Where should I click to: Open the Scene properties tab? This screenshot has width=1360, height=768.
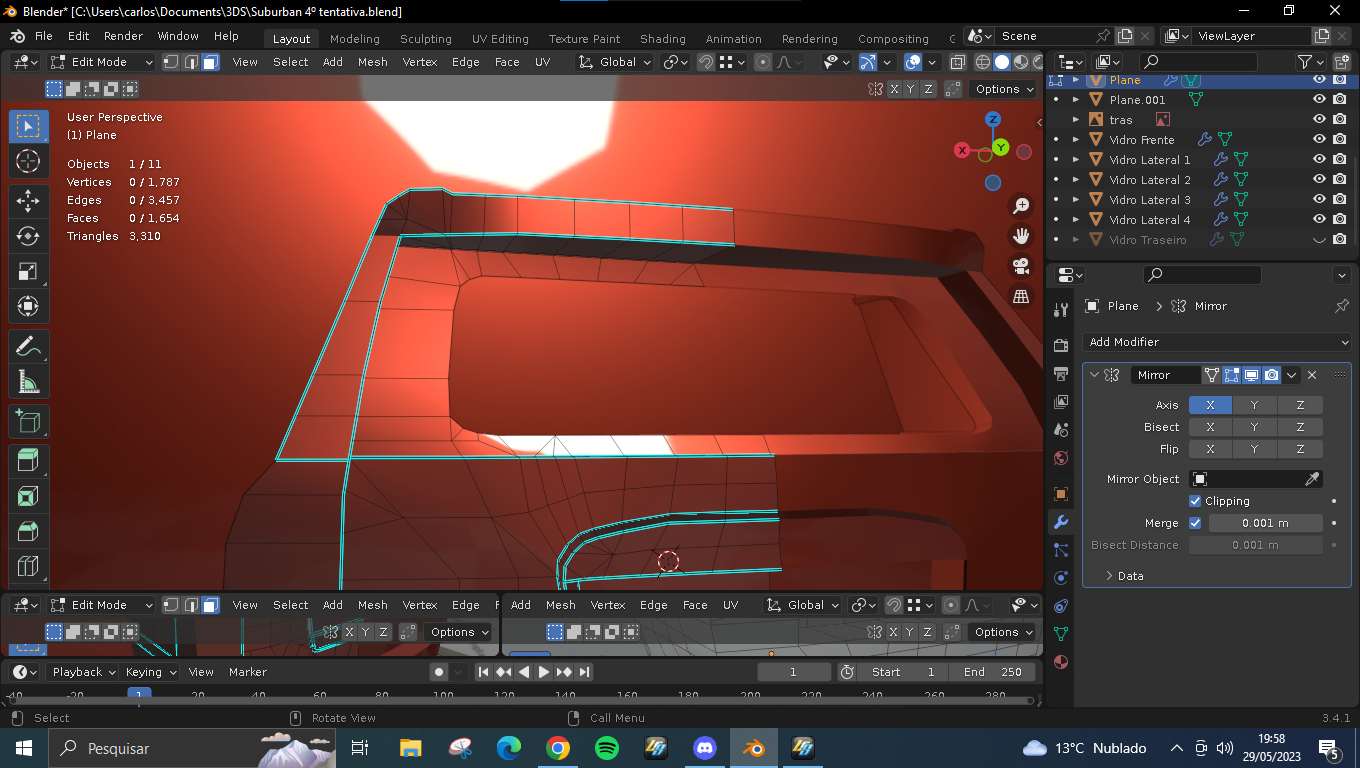tap(1061, 430)
